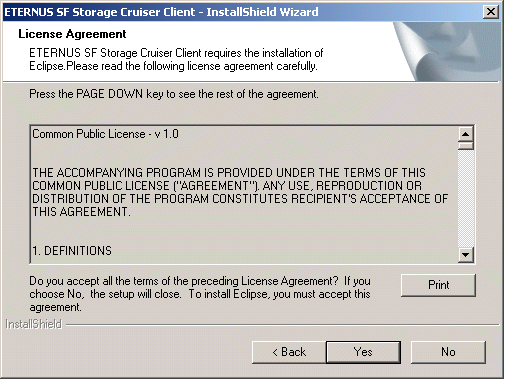Click the window title 'ETERNUS SF Storage Cruiser Client'

[x=161, y=12]
